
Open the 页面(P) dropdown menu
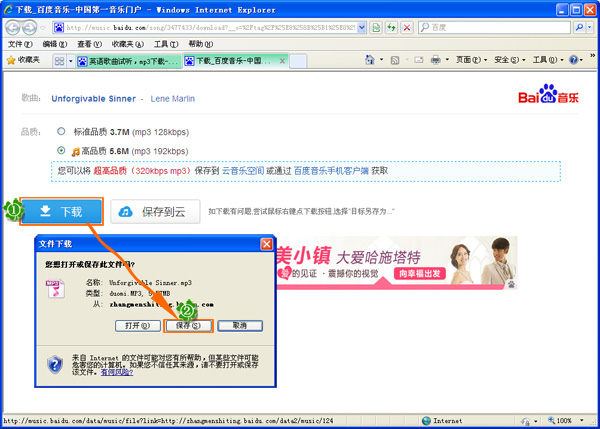[x=471, y=60]
